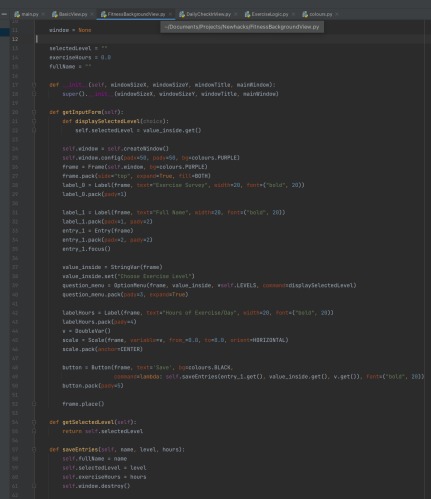Toggle fold marker at return self.selectedLevel

tap(34, 431)
